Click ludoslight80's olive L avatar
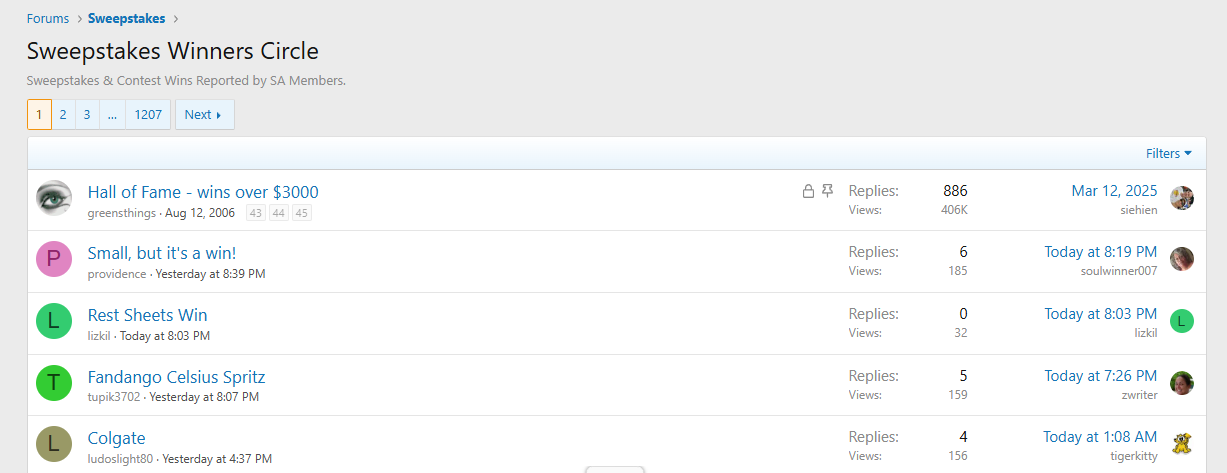Screen dimensions: 1227x473 [x=54, y=444]
